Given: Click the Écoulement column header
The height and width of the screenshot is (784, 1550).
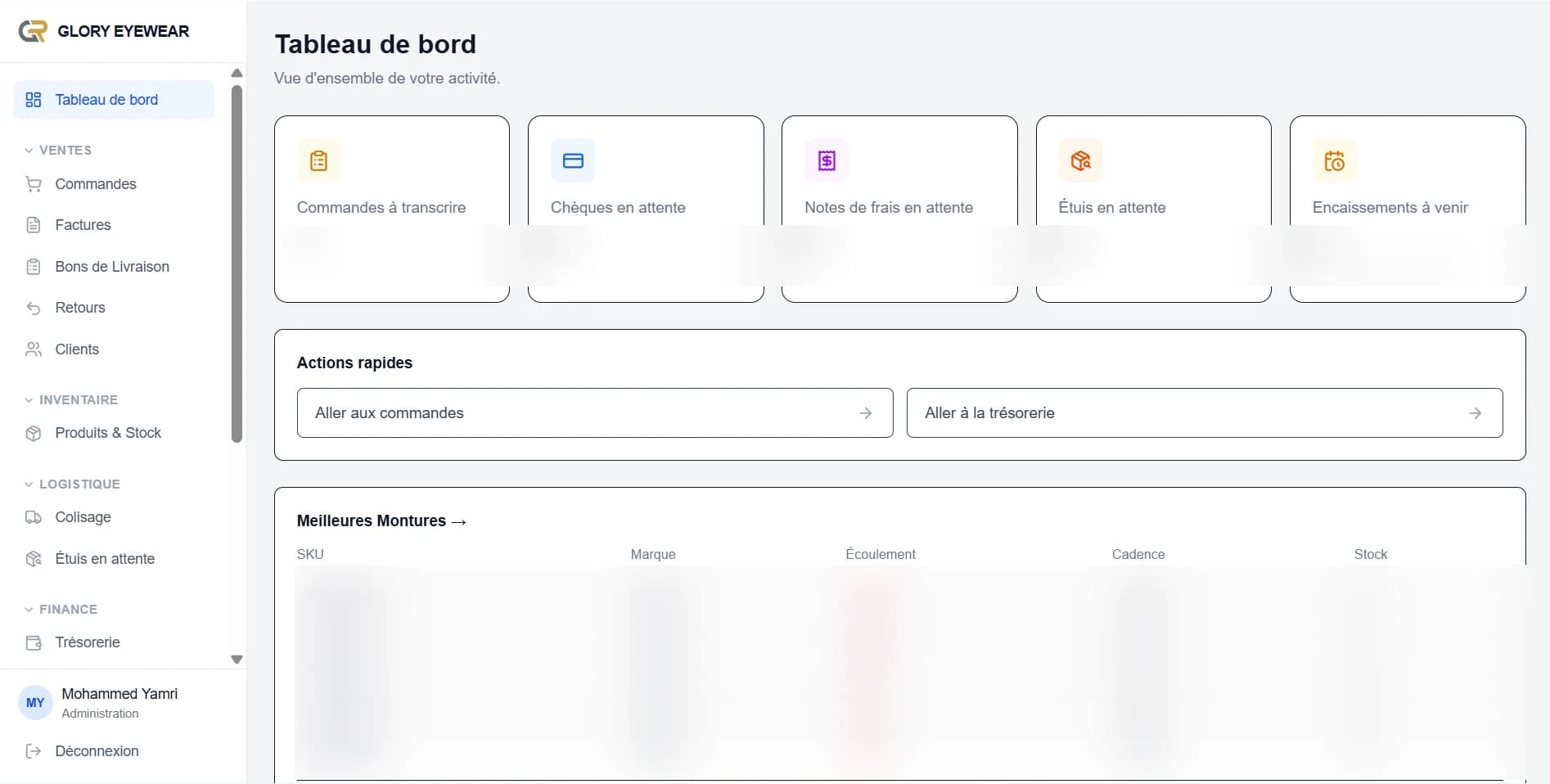Looking at the screenshot, I should coord(881,555).
